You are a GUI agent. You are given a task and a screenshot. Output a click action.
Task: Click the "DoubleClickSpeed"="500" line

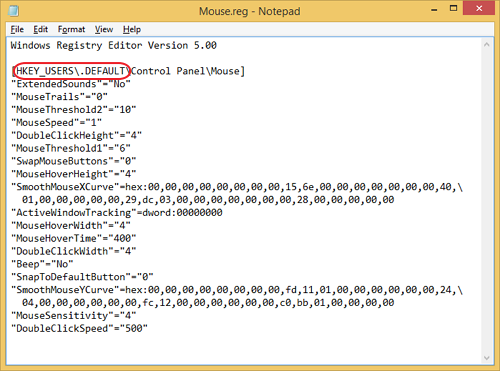tap(79, 329)
